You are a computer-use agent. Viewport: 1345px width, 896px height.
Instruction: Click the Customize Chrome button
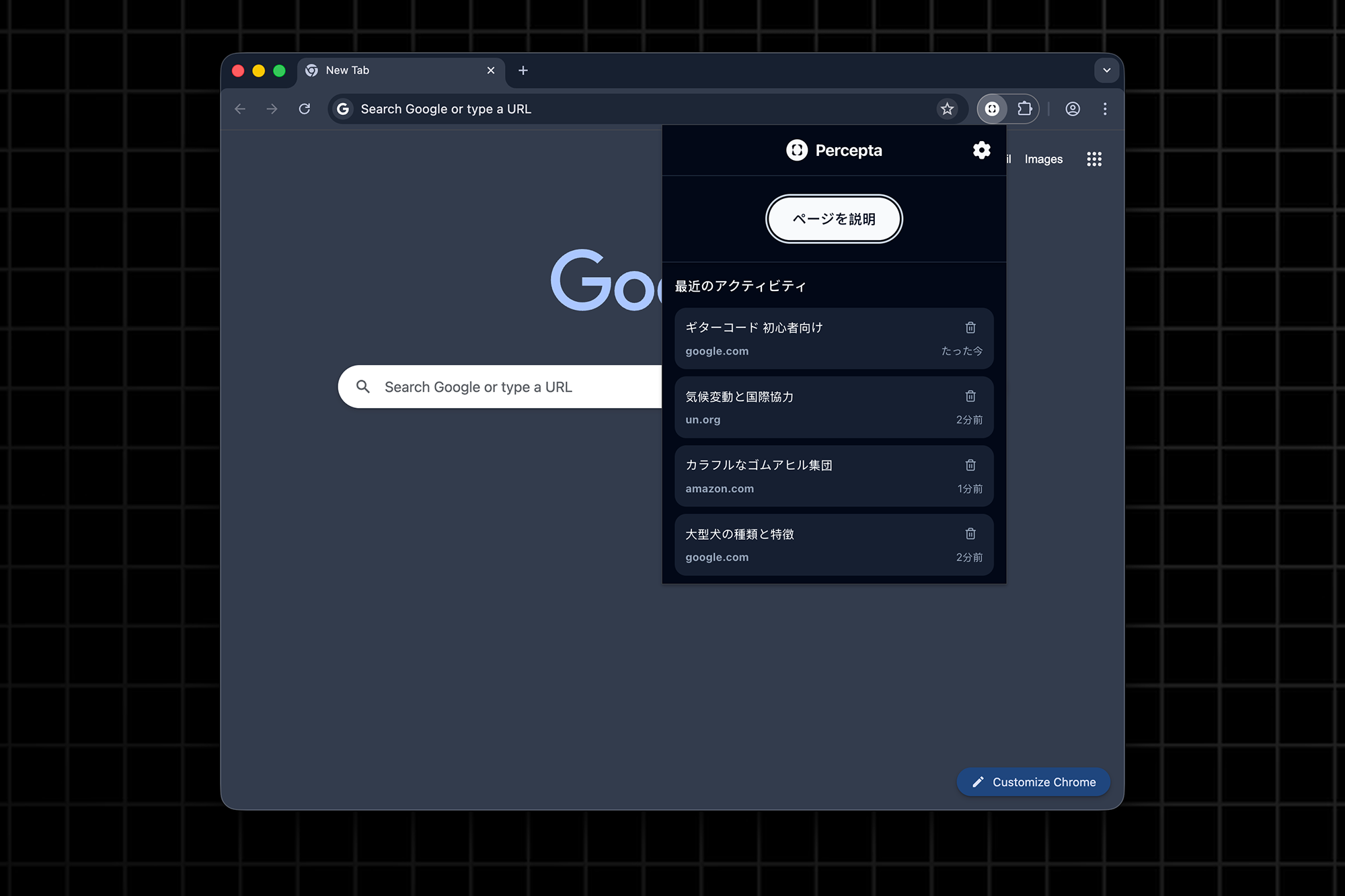point(1034,782)
